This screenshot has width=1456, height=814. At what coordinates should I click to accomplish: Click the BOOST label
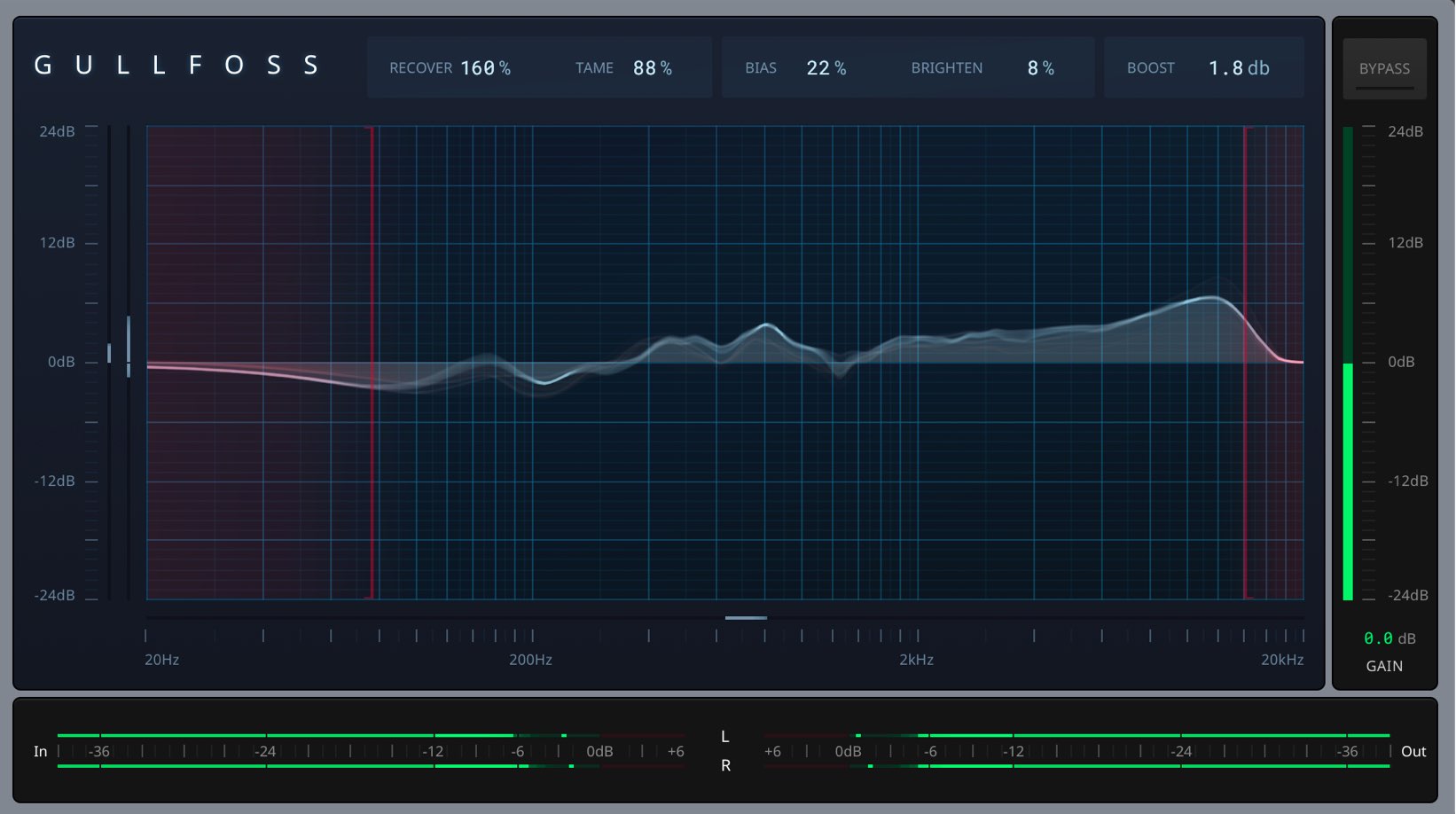pos(1151,68)
